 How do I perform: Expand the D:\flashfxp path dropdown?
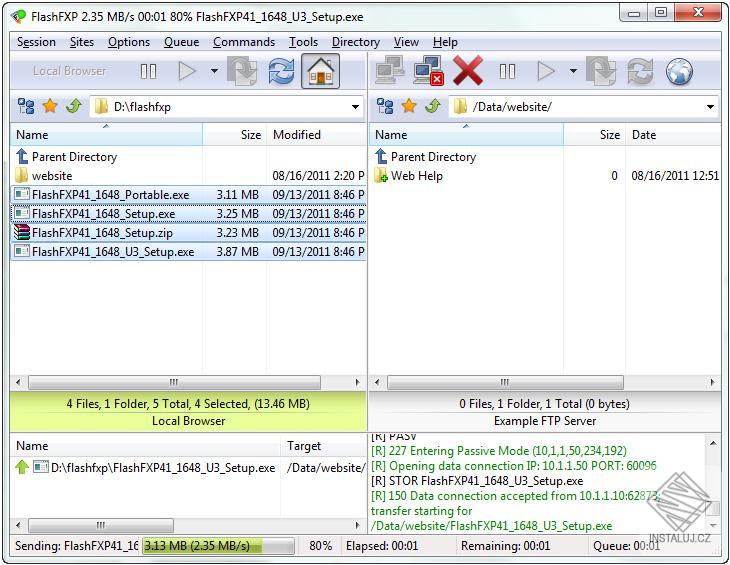coord(355,107)
